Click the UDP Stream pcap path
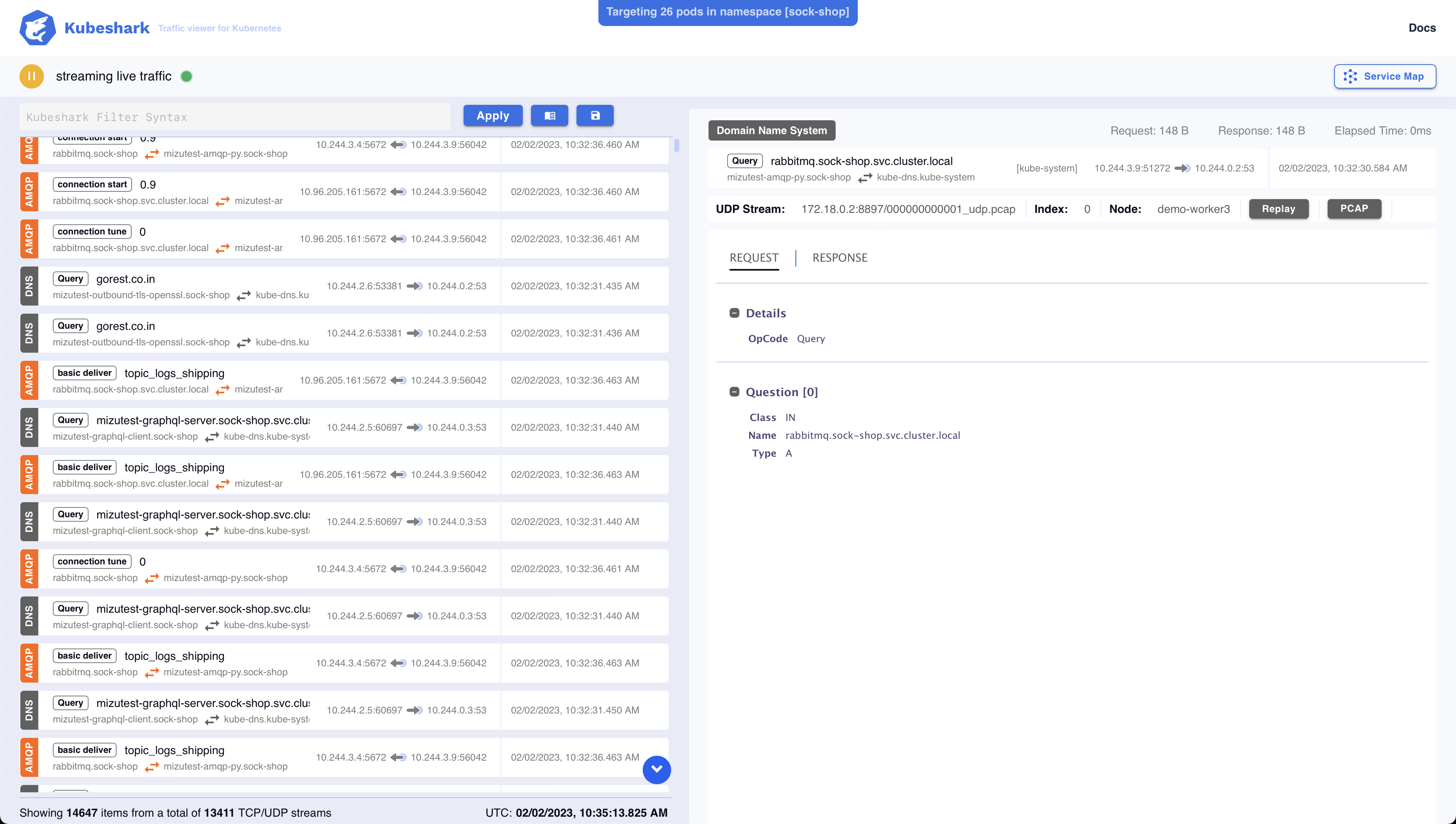 (908, 209)
